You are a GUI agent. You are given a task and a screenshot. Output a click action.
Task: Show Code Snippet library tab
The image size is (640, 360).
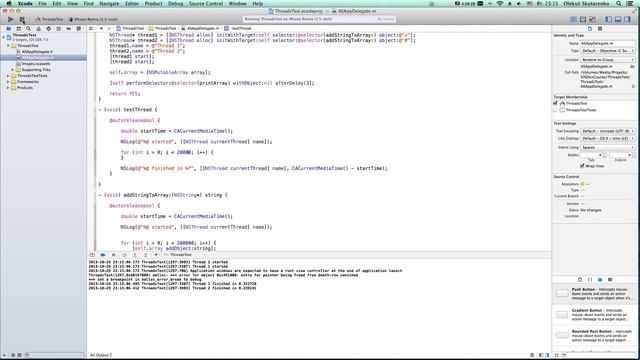click(590, 280)
